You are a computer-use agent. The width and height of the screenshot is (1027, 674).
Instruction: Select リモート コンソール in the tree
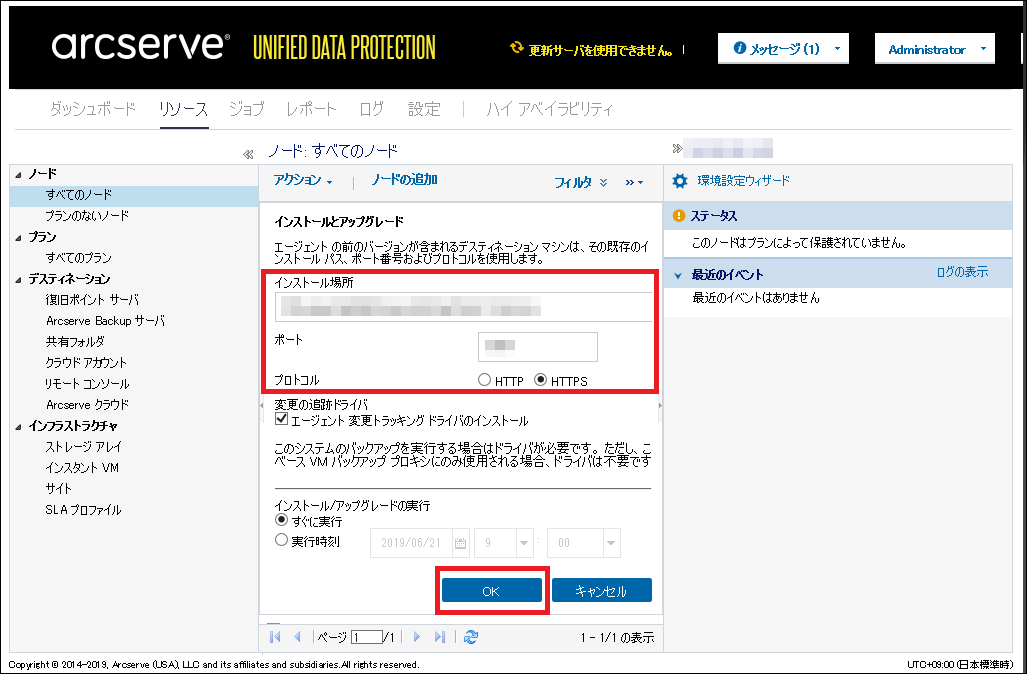(87, 384)
